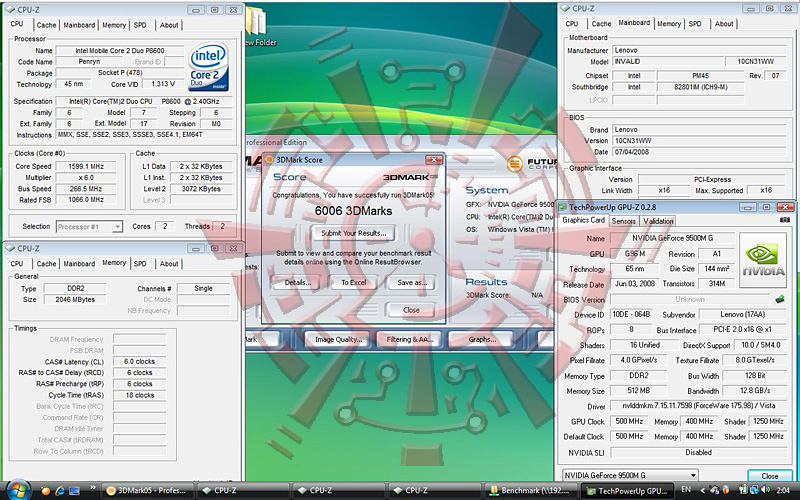Click the Show Desktop quick launch icon

click(x=74, y=491)
